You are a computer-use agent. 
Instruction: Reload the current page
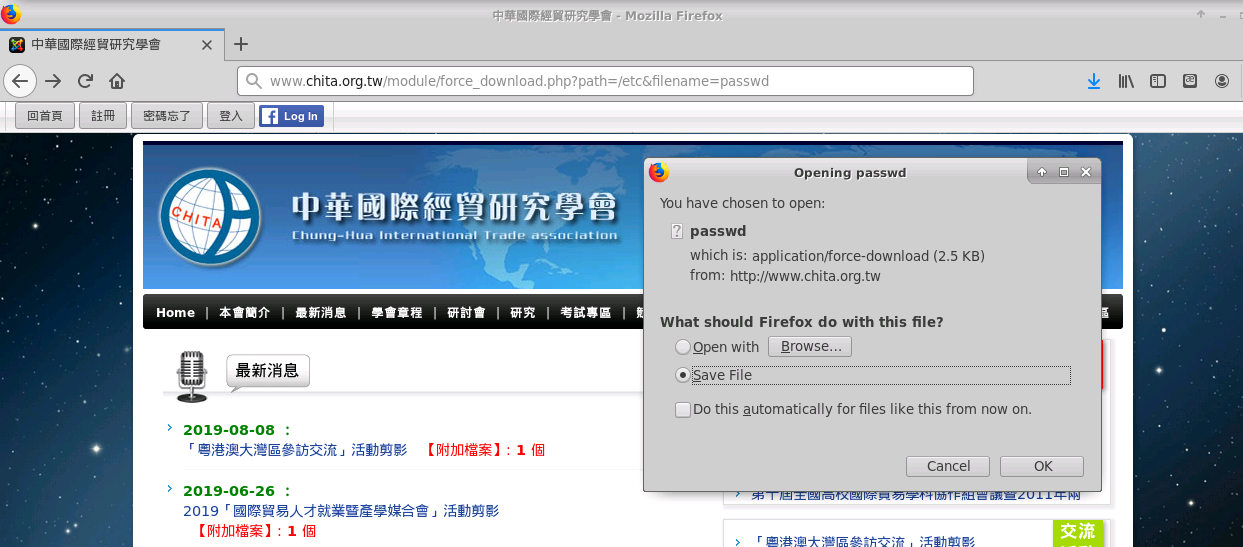pos(85,81)
